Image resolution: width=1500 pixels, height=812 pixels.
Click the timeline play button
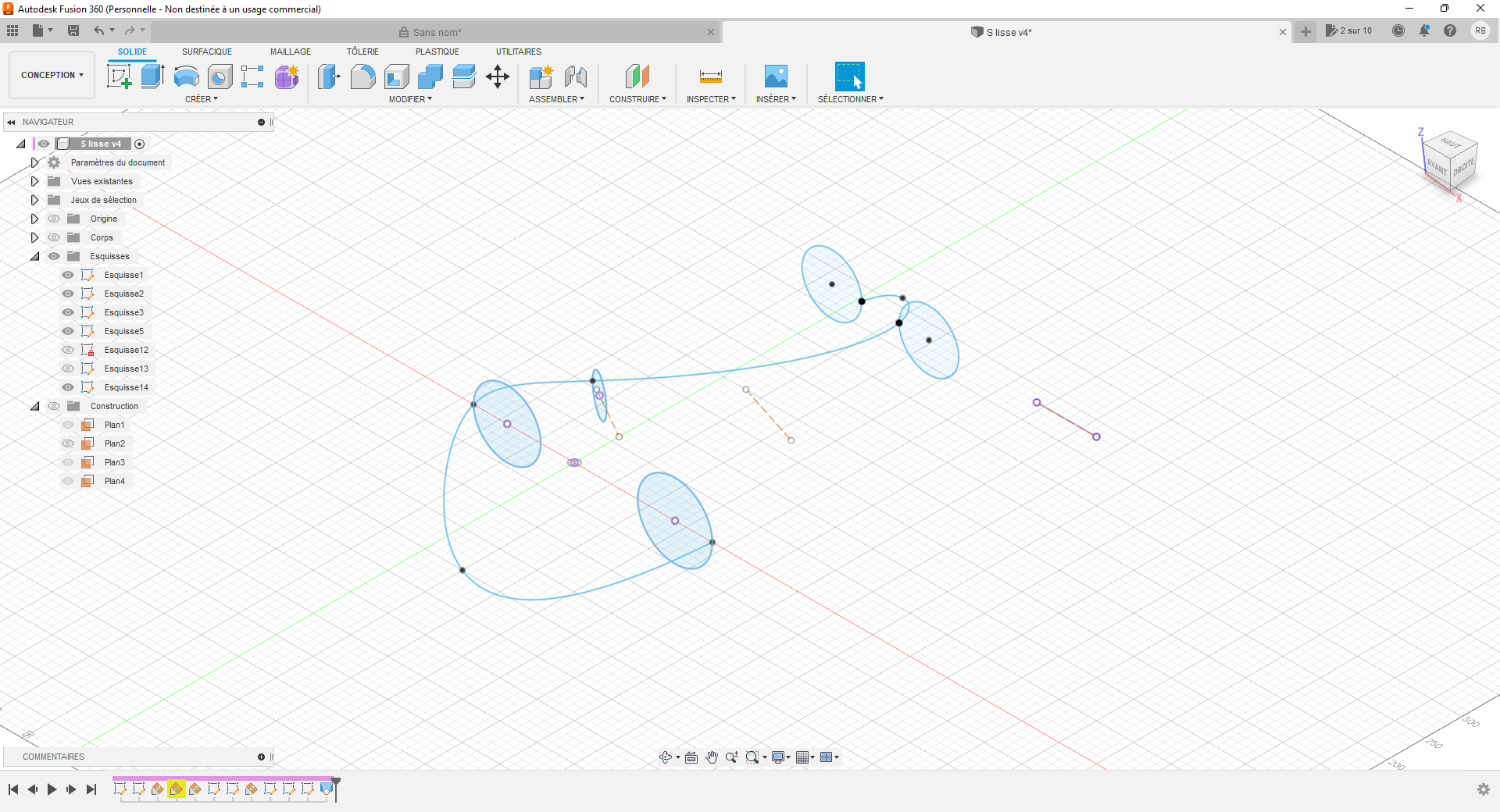click(52, 789)
